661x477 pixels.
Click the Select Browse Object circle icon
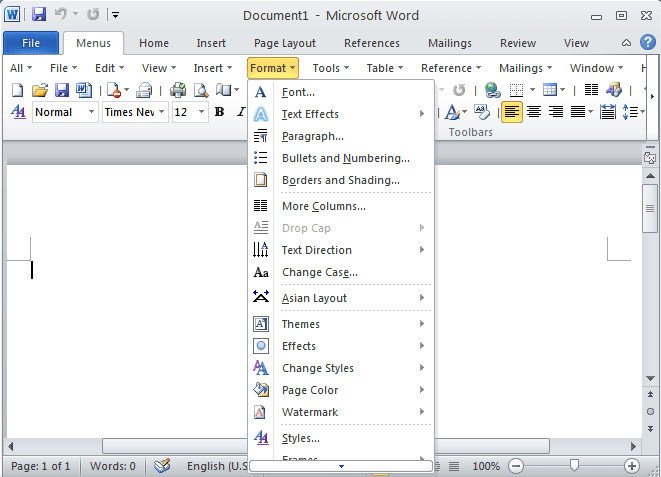(650, 411)
